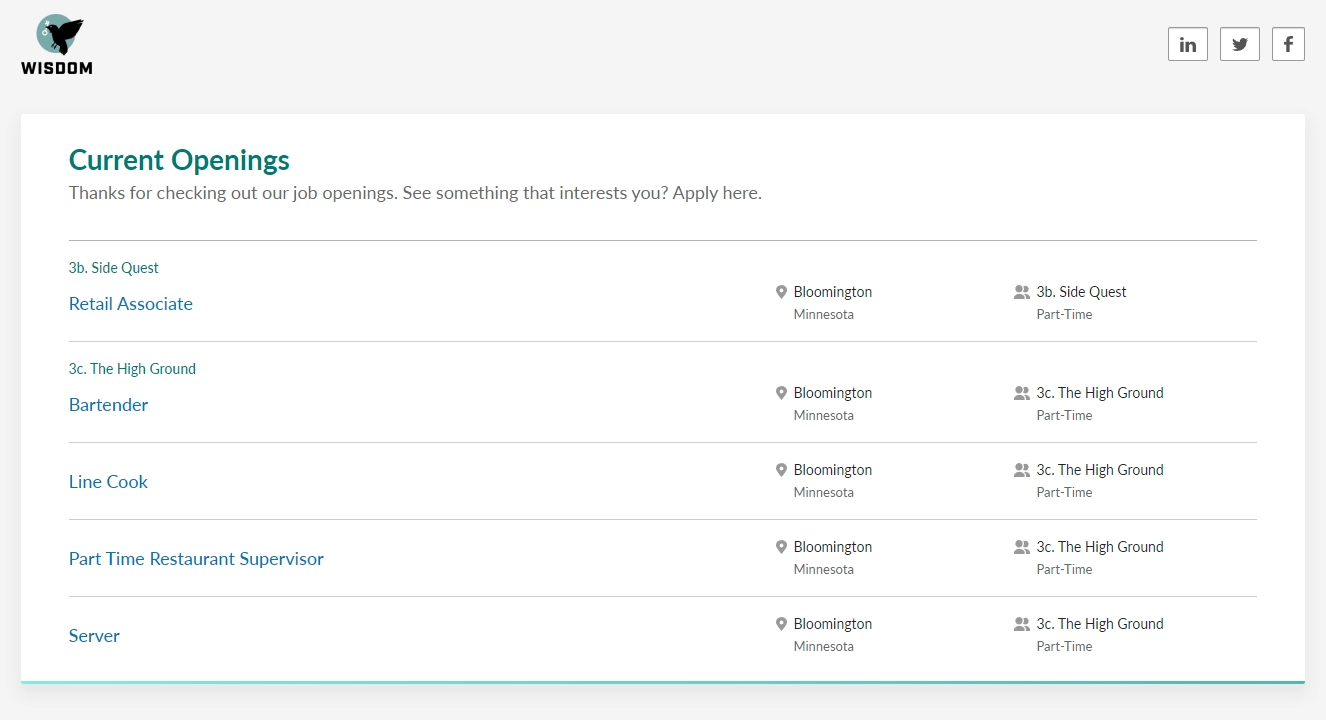Open the Twitter social icon
This screenshot has height=720, width=1326.
(x=1239, y=44)
